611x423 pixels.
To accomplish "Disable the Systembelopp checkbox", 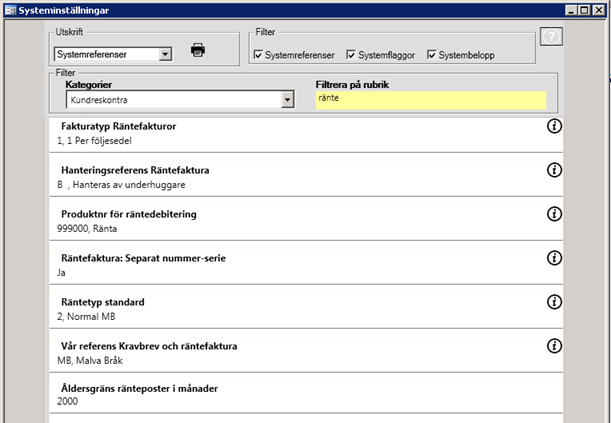I will 431,54.
